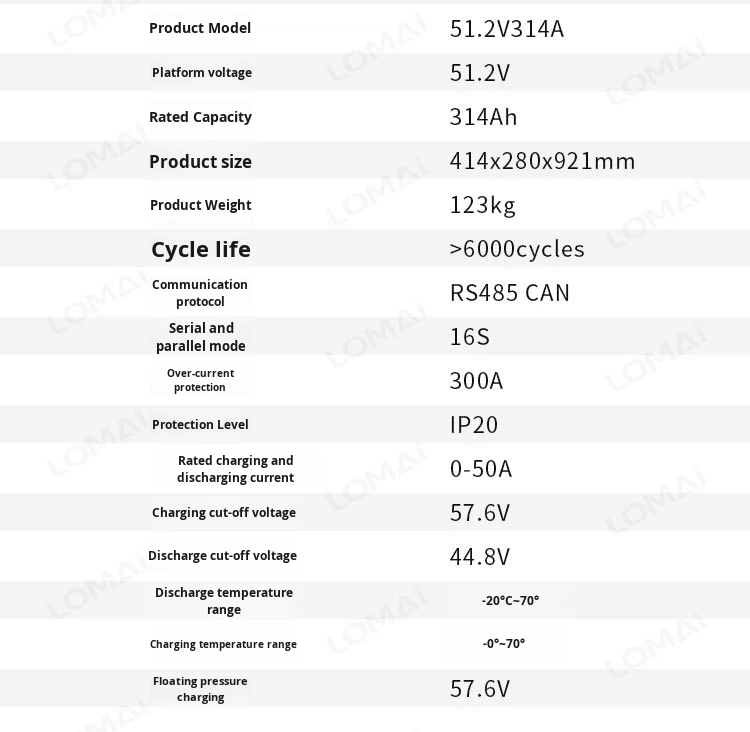Select the >6000cycles value
This screenshot has height=732, width=750.
coord(517,249)
